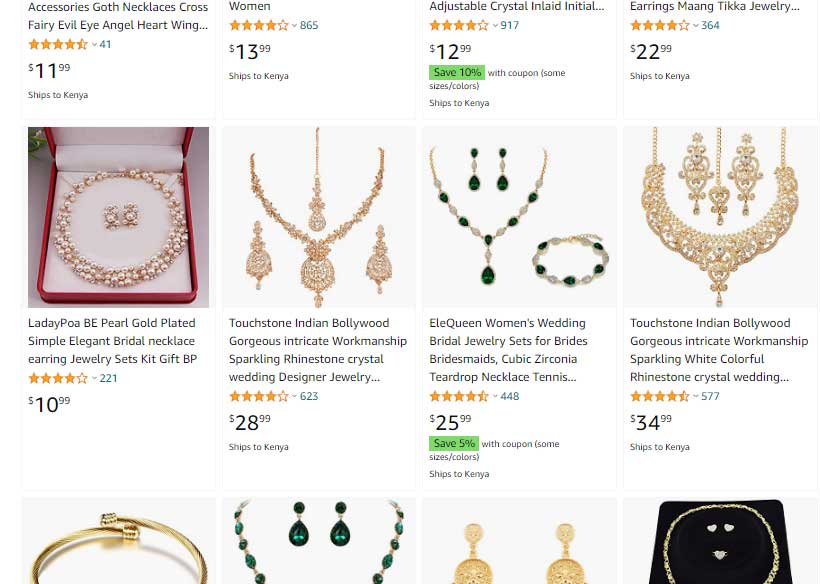The width and height of the screenshot is (820, 584).
Task: Expand rating chevron next to 448 reviews
Action: pos(495,396)
